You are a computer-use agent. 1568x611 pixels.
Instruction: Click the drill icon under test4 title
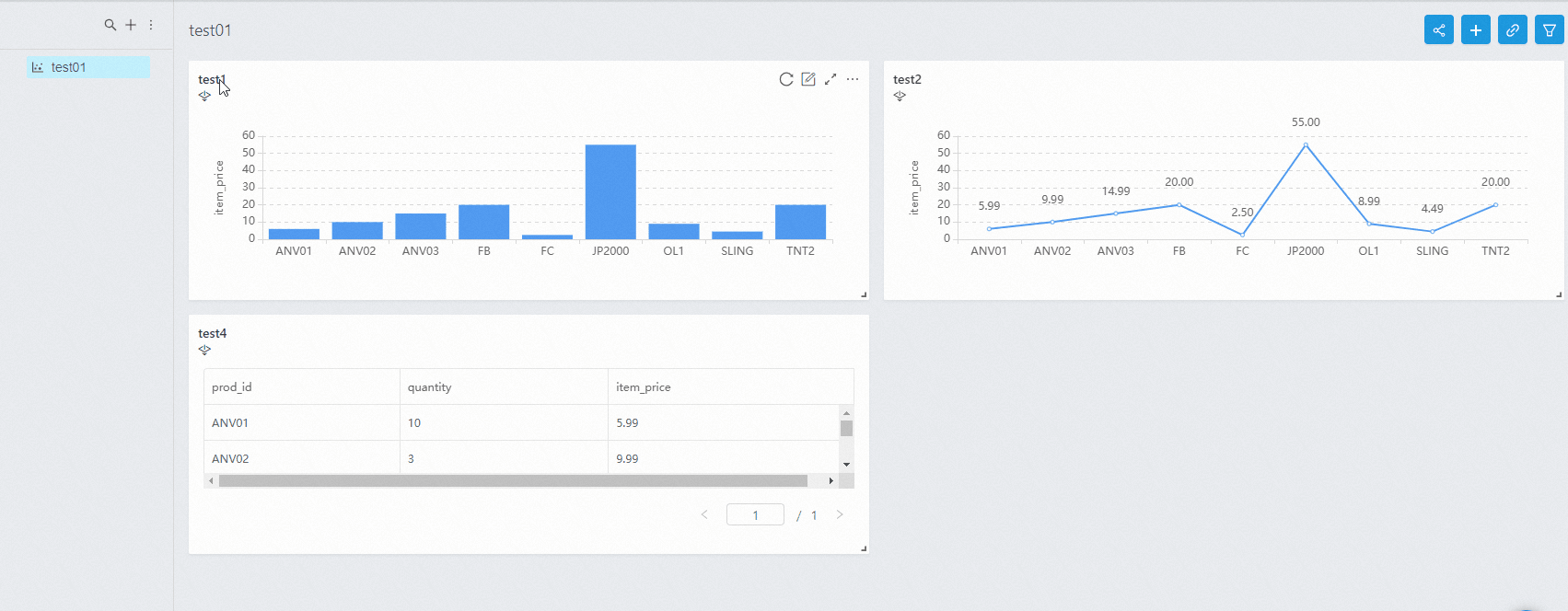(x=204, y=350)
